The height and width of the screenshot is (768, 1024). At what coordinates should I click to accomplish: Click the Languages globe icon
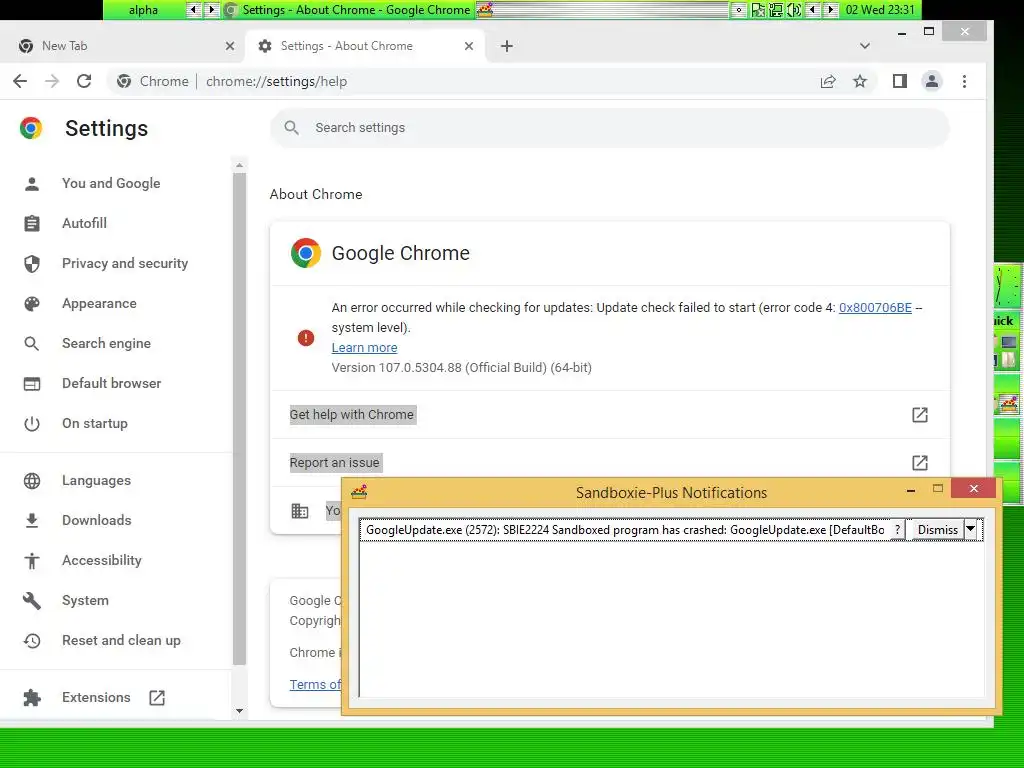point(31,481)
